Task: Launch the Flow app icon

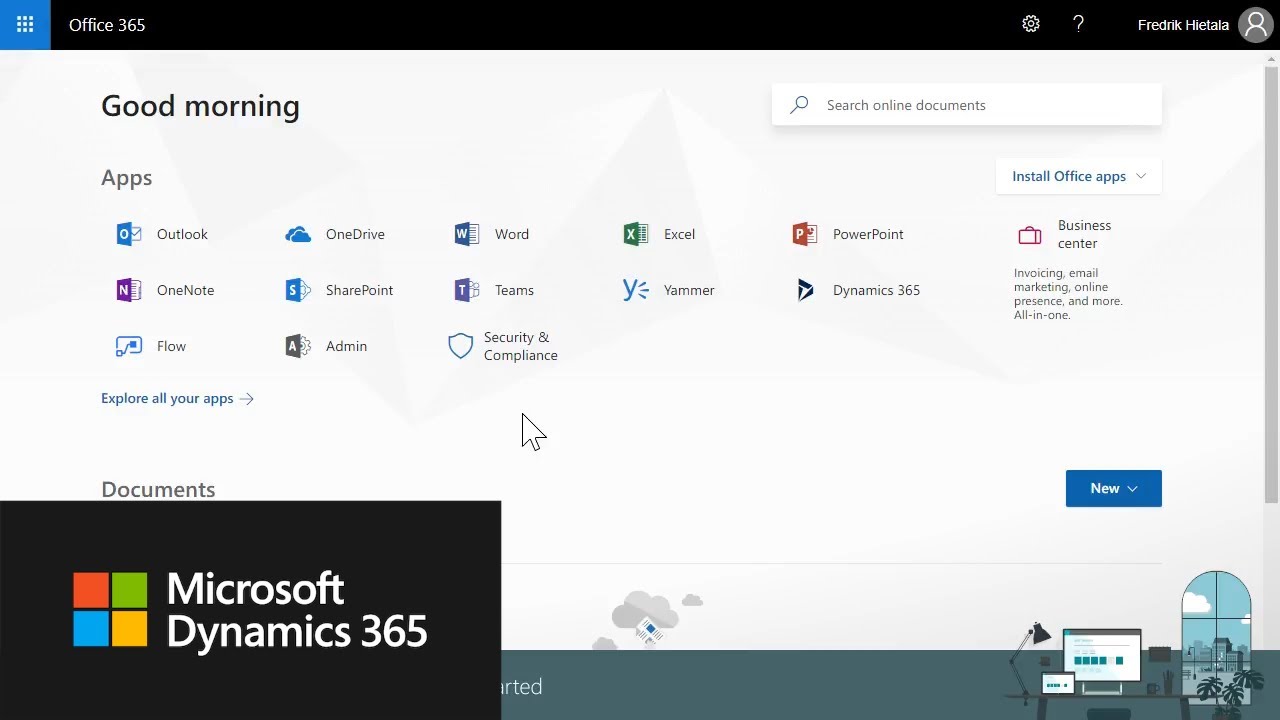Action: [x=129, y=346]
